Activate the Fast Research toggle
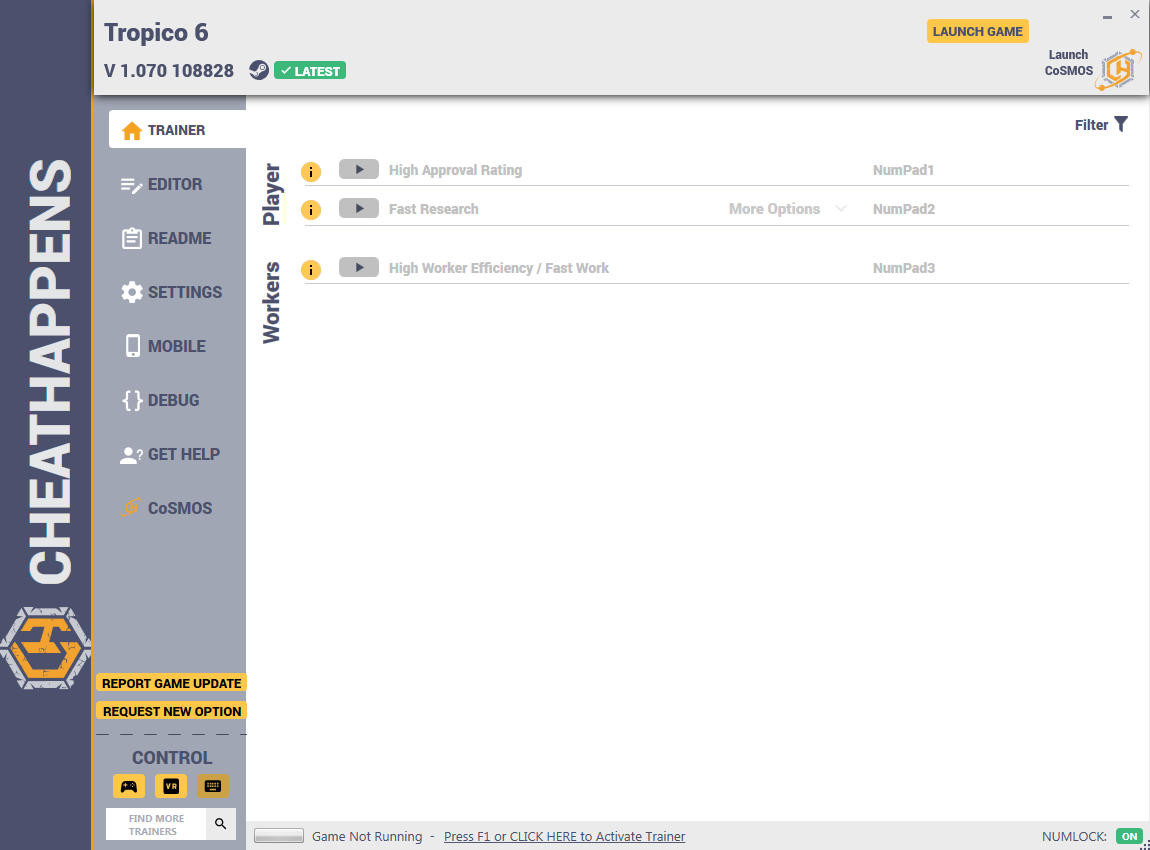The image size is (1150, 850). coord(359,208)
